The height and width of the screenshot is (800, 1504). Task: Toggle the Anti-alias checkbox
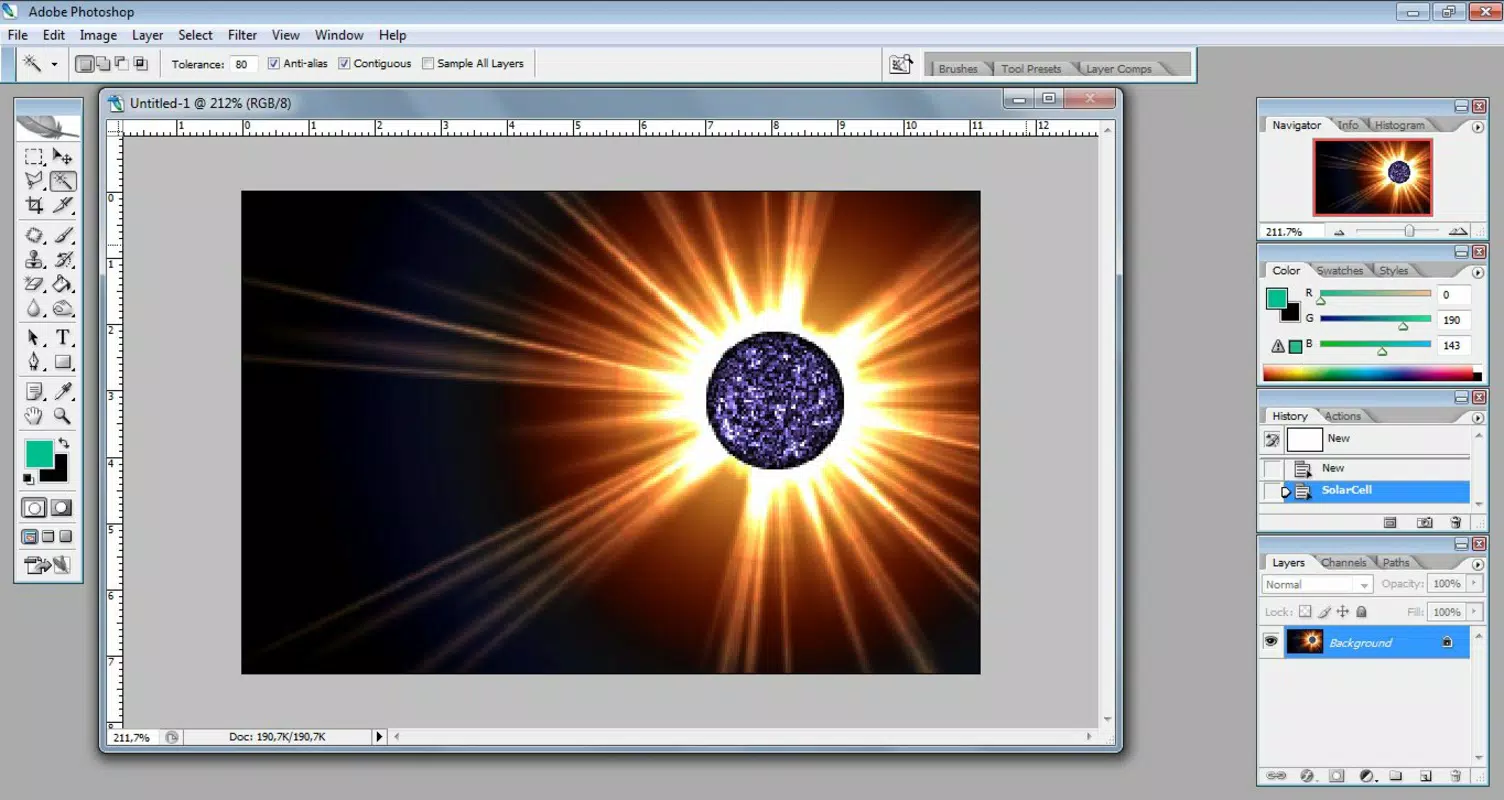click(274, 63)
